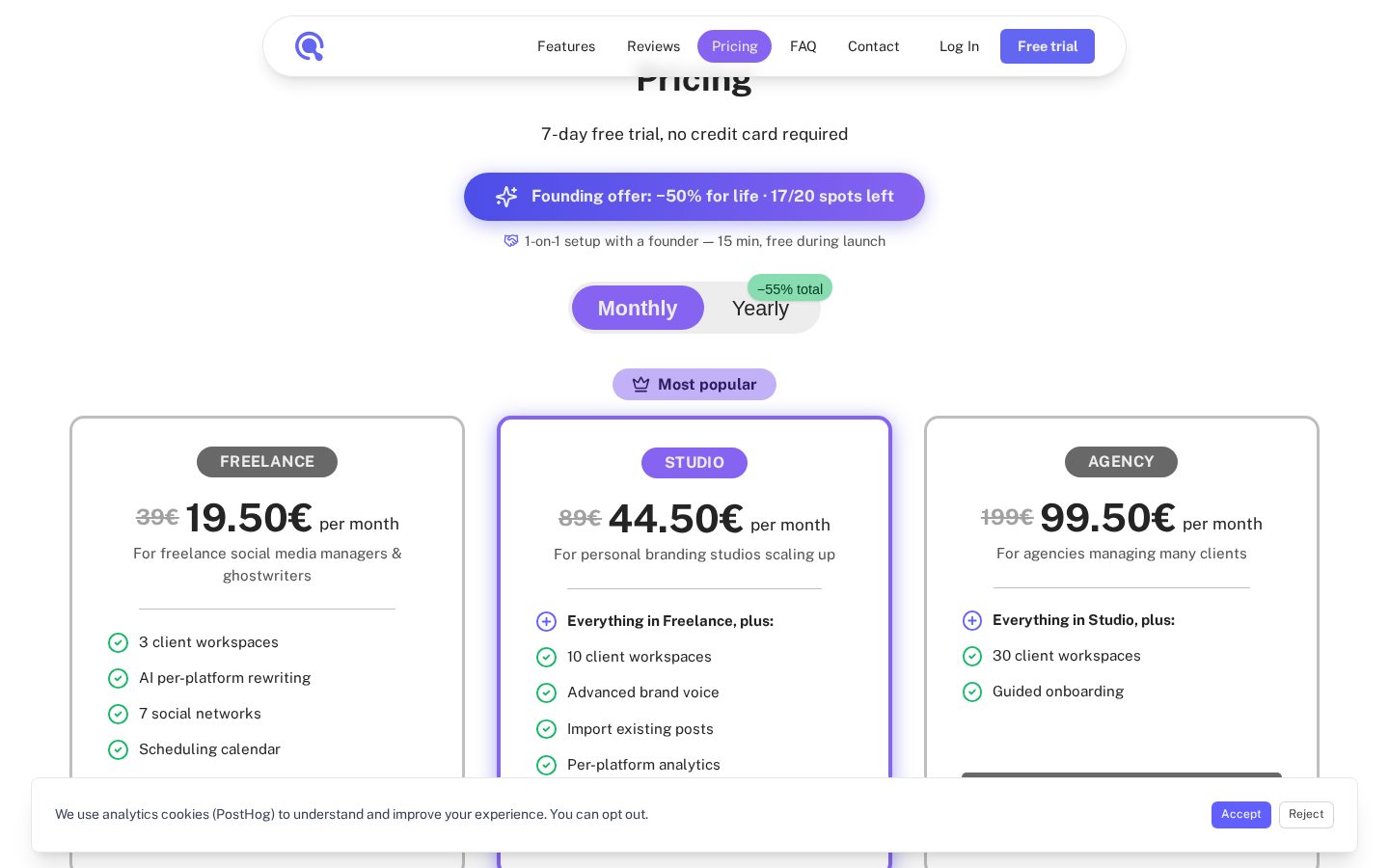The height and width of the screenshot is (868, 1389).
Task: Click check icon next to 30 client workspaces
Action: [x=972, y=656]
